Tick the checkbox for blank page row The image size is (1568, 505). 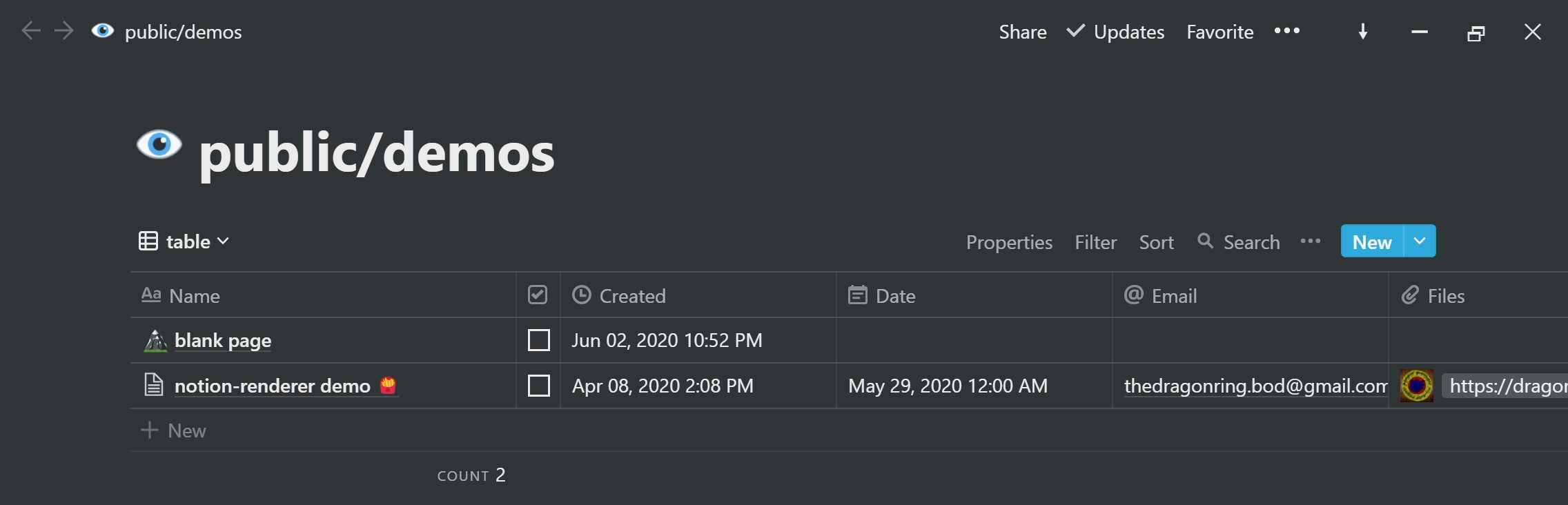tap(538, 340)
